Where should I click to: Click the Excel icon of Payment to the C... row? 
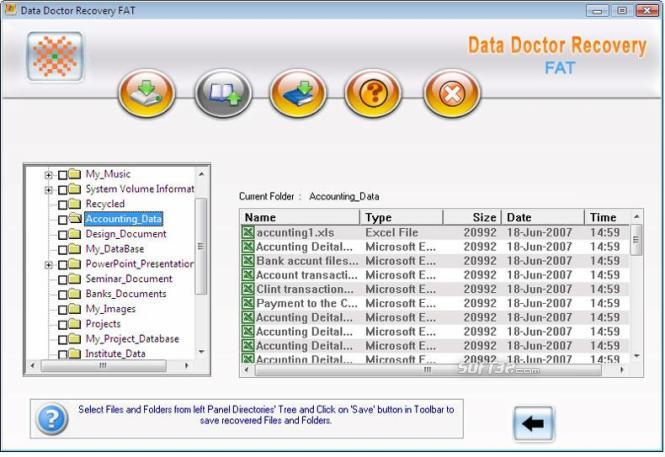pyautogui.click(x=248, y=303)
